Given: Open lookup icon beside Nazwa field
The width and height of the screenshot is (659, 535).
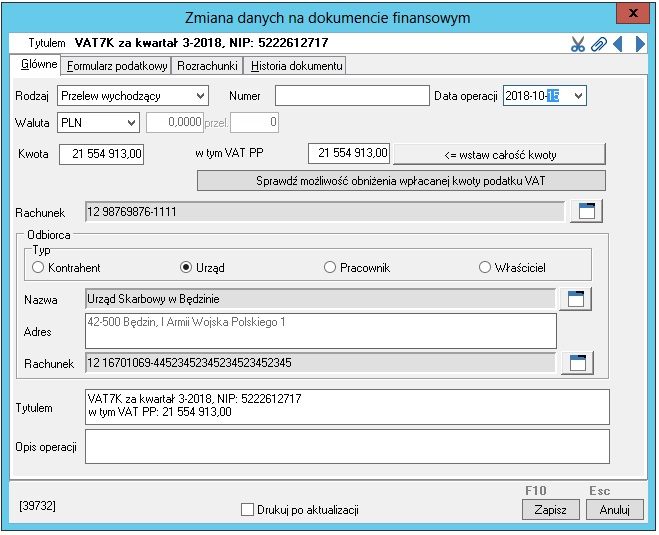Looking at the screenshot, I should [x=576, y=299].
